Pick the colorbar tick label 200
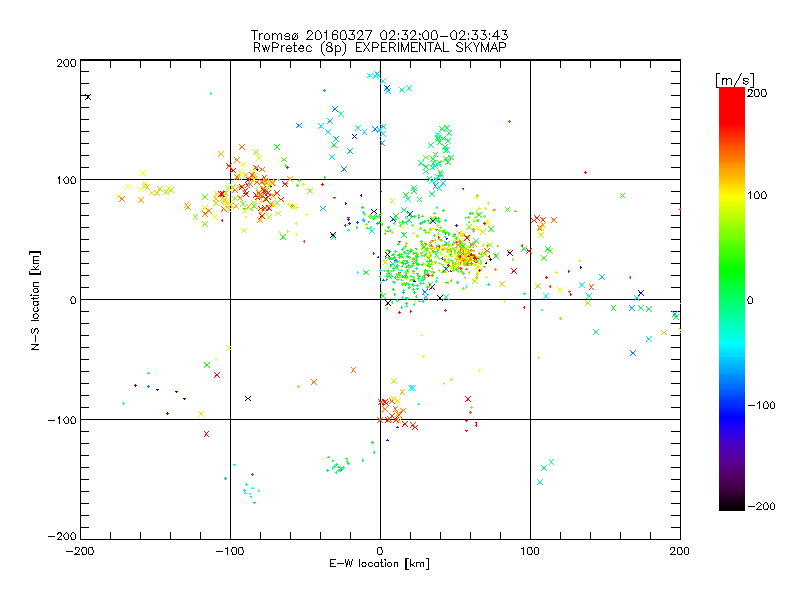The width and height of the screenshot is (800, 600). tap(757, 93)
